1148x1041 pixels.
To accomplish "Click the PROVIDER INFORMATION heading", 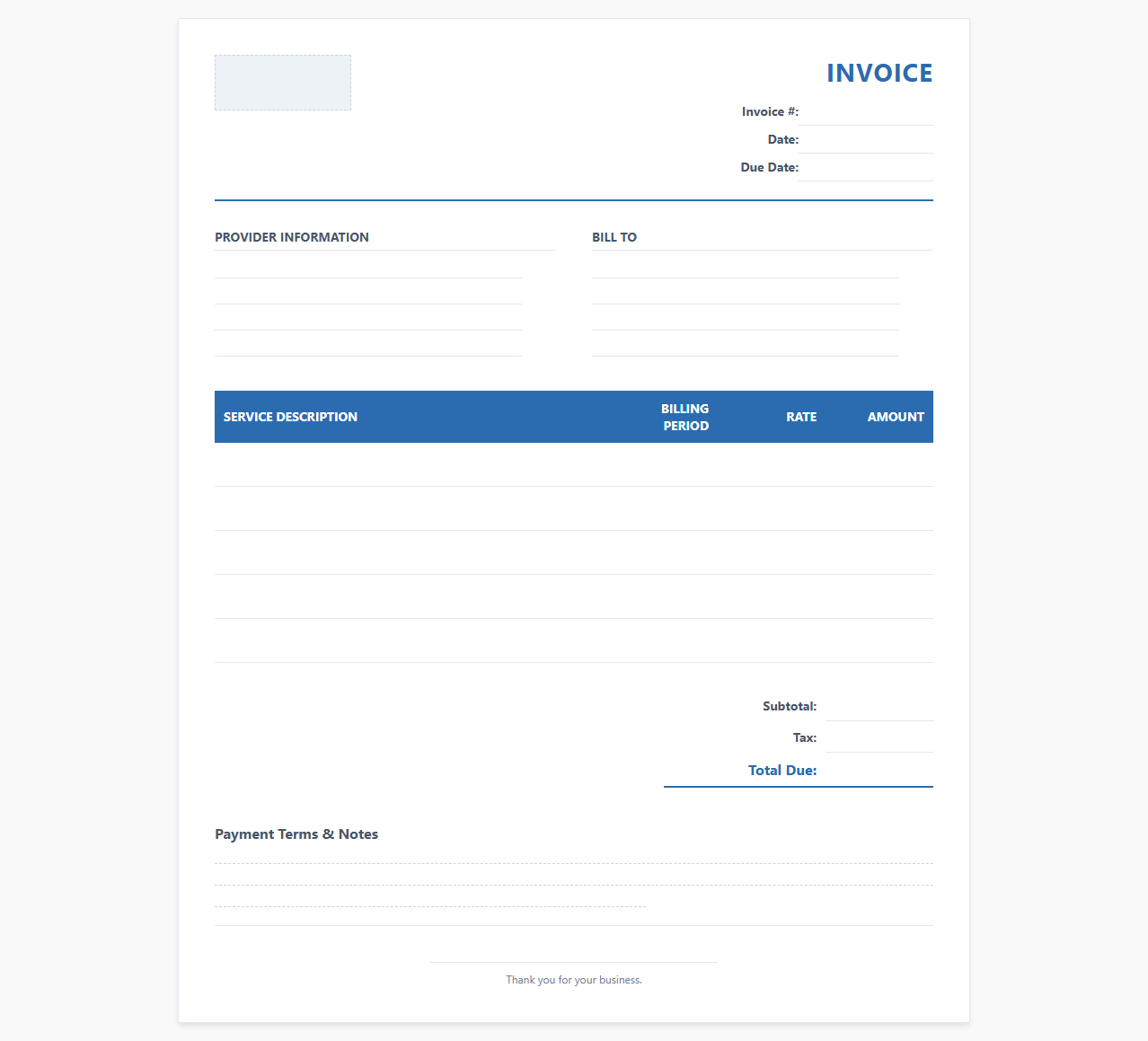I will [x=292, y=237].
